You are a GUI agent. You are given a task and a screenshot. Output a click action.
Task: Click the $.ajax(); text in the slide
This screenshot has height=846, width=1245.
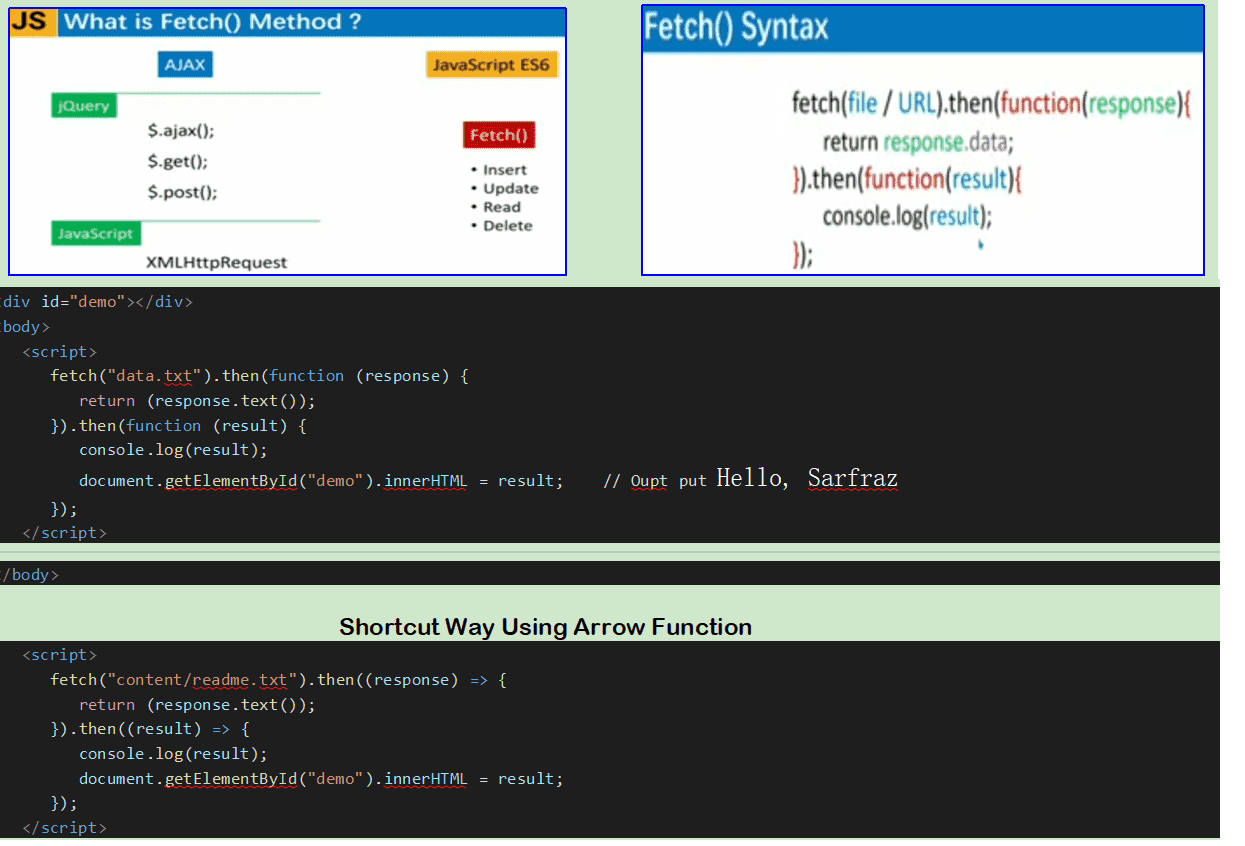181,131
